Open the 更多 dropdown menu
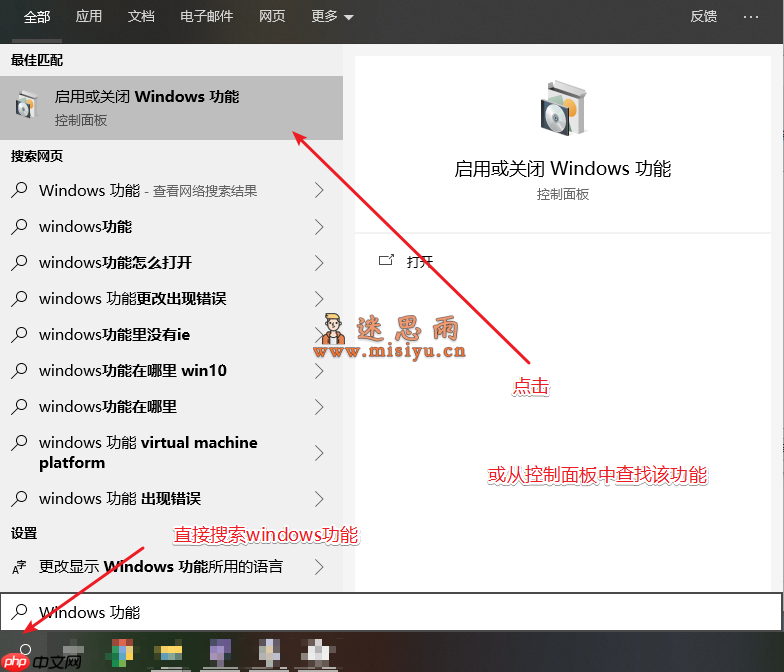 tap(332, 16)
